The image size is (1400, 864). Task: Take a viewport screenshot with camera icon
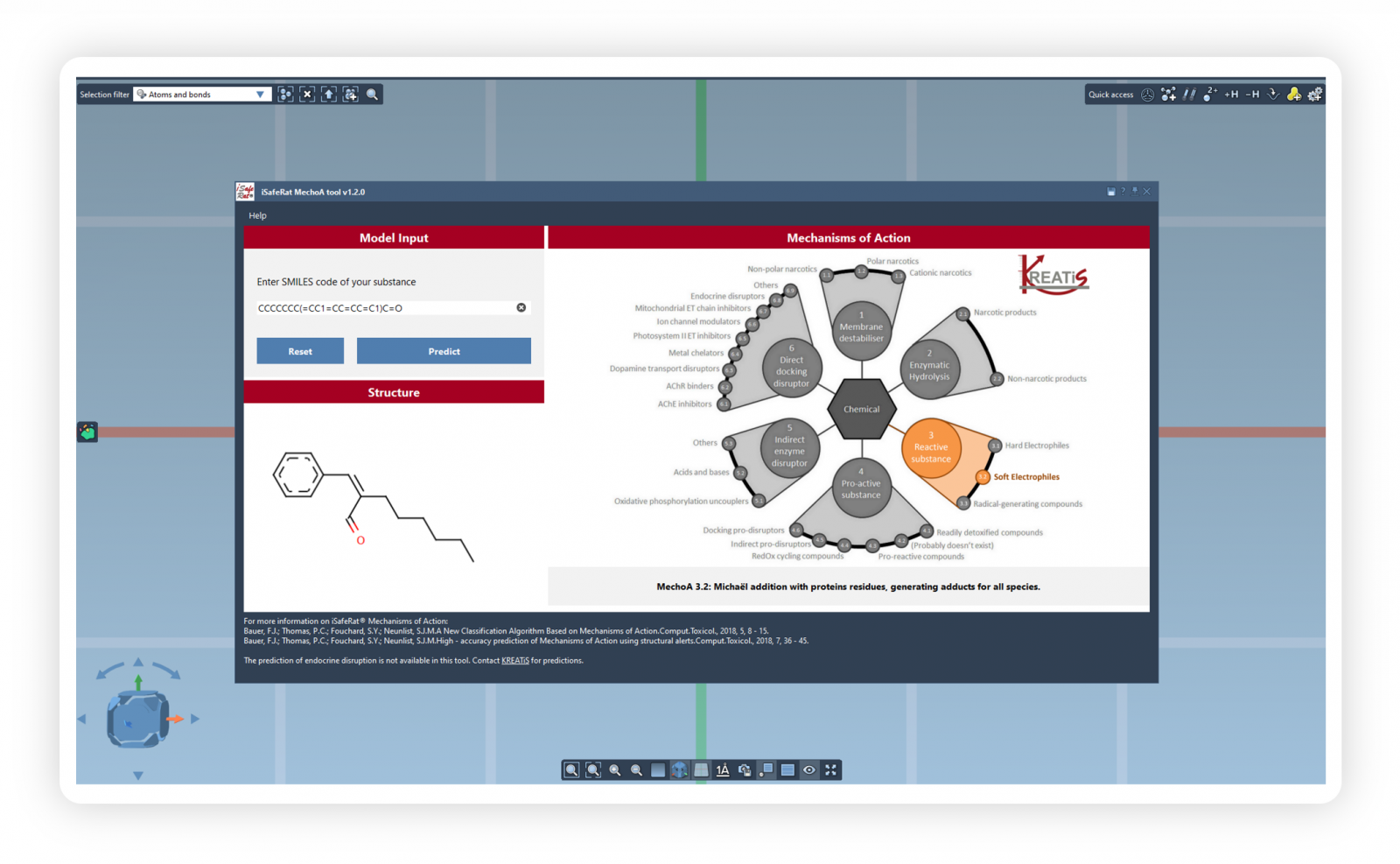click(x=745, y=770)
